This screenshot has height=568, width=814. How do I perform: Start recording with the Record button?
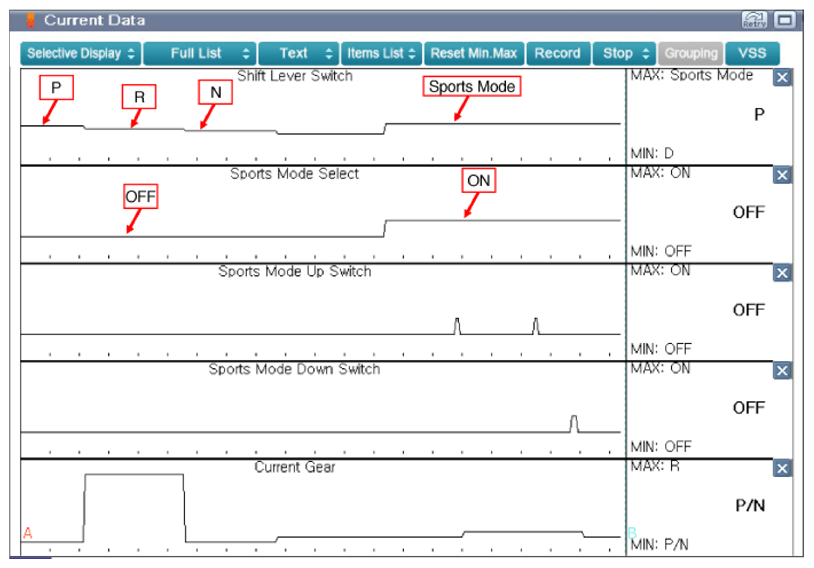point(558,53)
